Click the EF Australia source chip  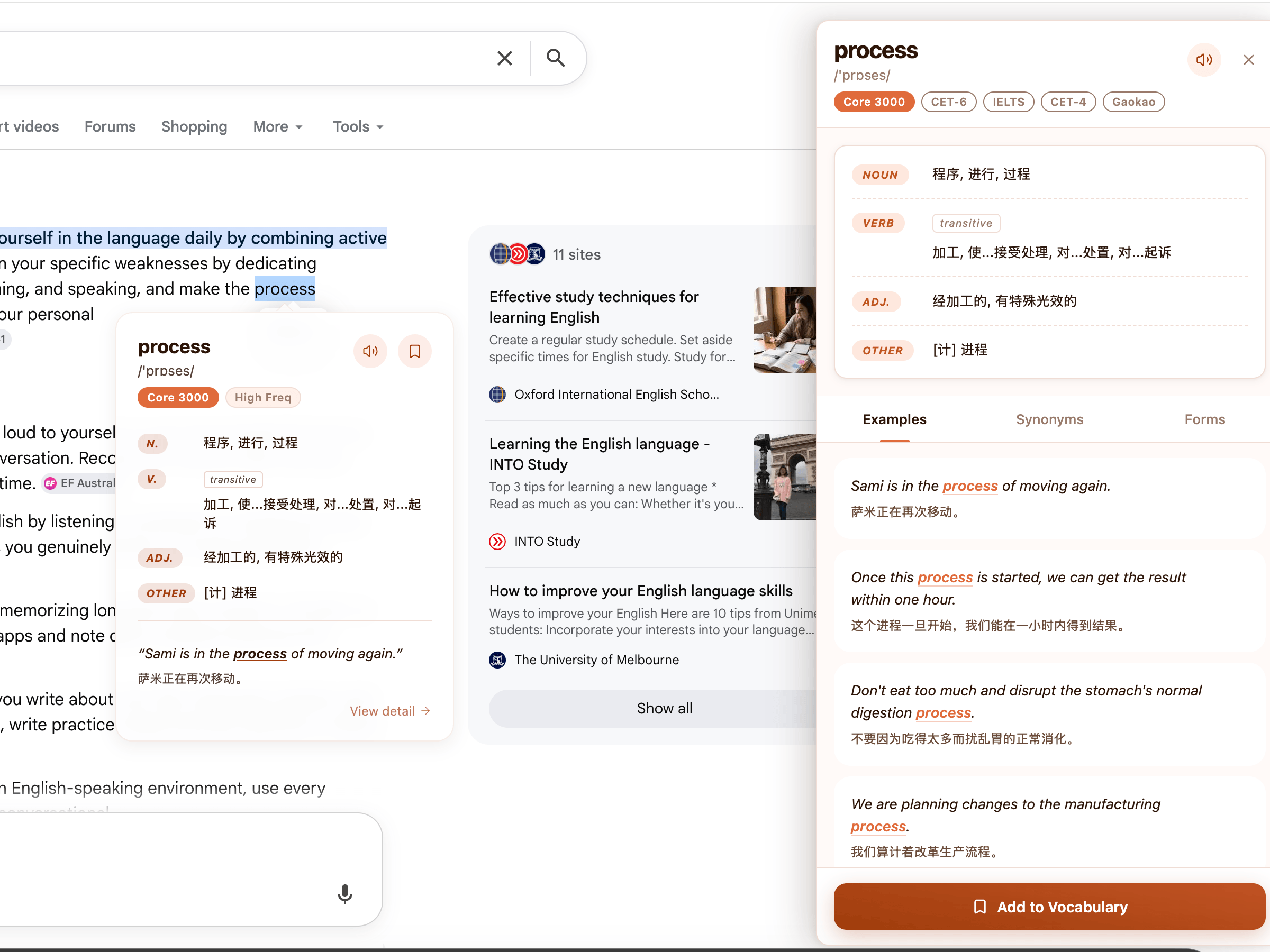point(80,483)
